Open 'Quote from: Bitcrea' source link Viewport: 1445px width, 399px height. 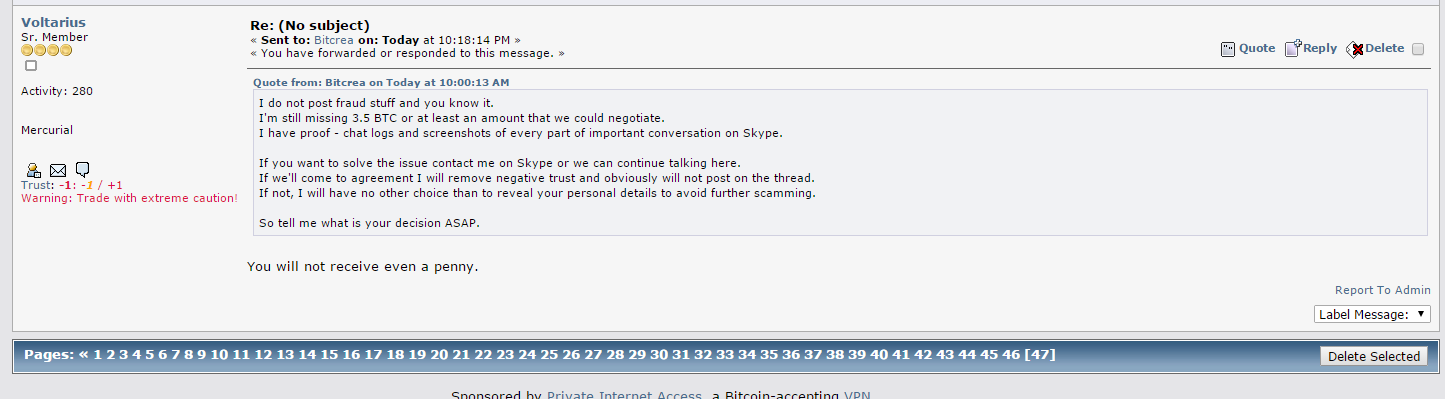tap(381, 82)
